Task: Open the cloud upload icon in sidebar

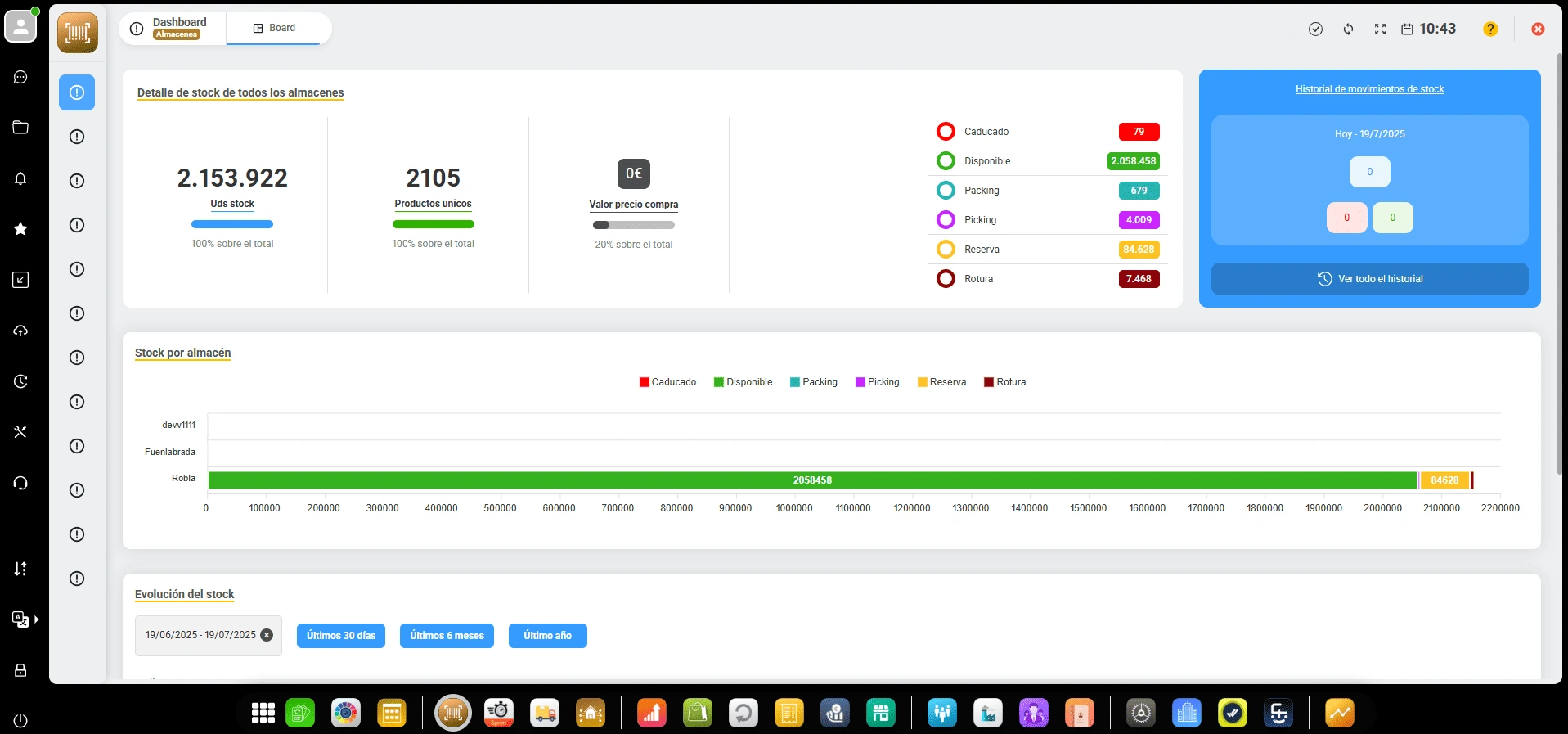Action: (x=20, y=331)
